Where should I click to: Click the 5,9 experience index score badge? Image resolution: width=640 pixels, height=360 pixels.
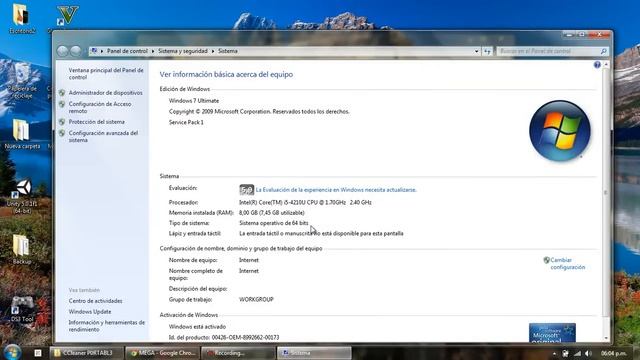[x=247, y=190]
